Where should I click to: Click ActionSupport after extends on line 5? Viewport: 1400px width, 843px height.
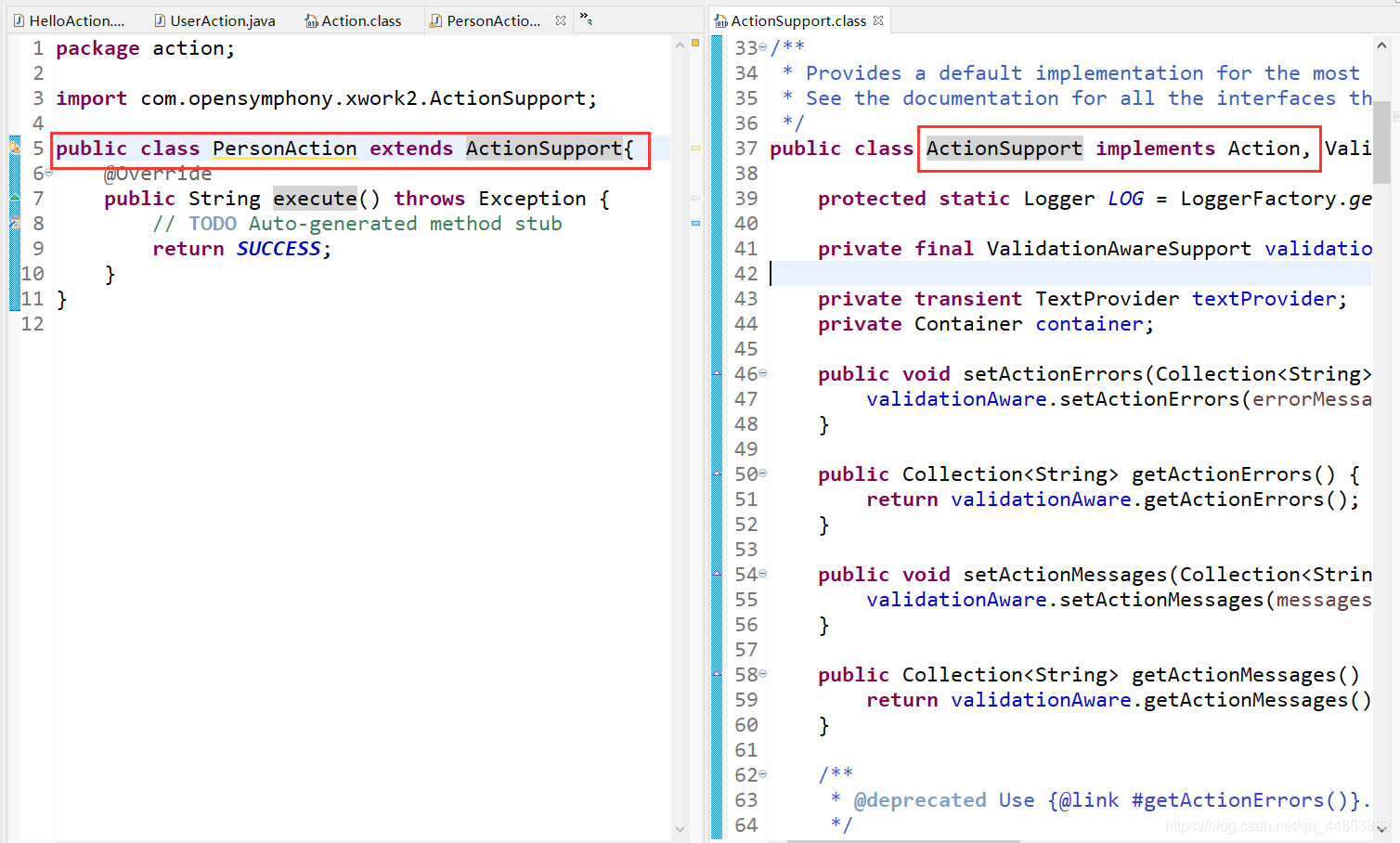pos(544,149)
